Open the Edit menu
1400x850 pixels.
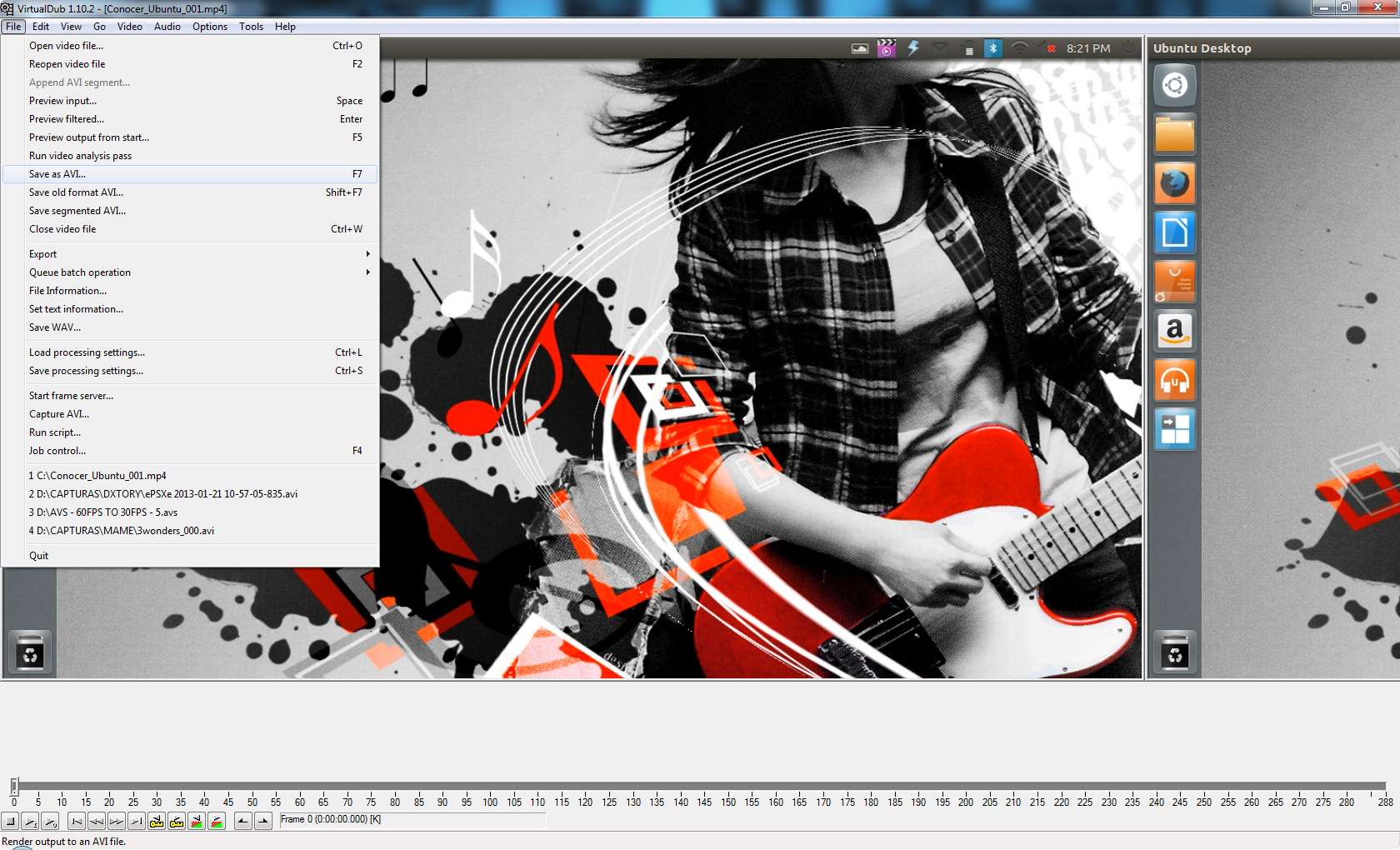coord(41,27)
